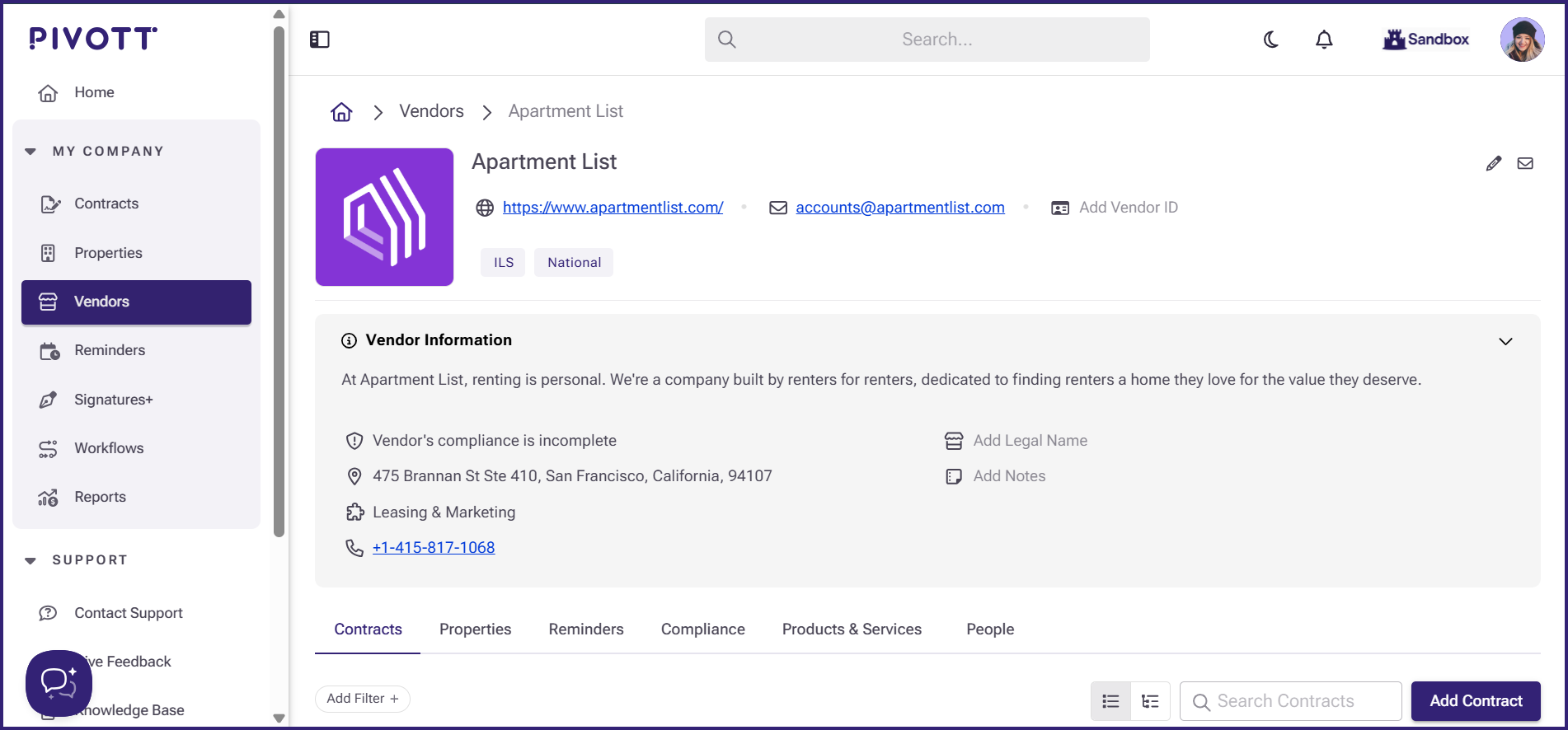Screen dimensions: 1568x730
Task: Add Vendor ID
Action: [1129, 208]
